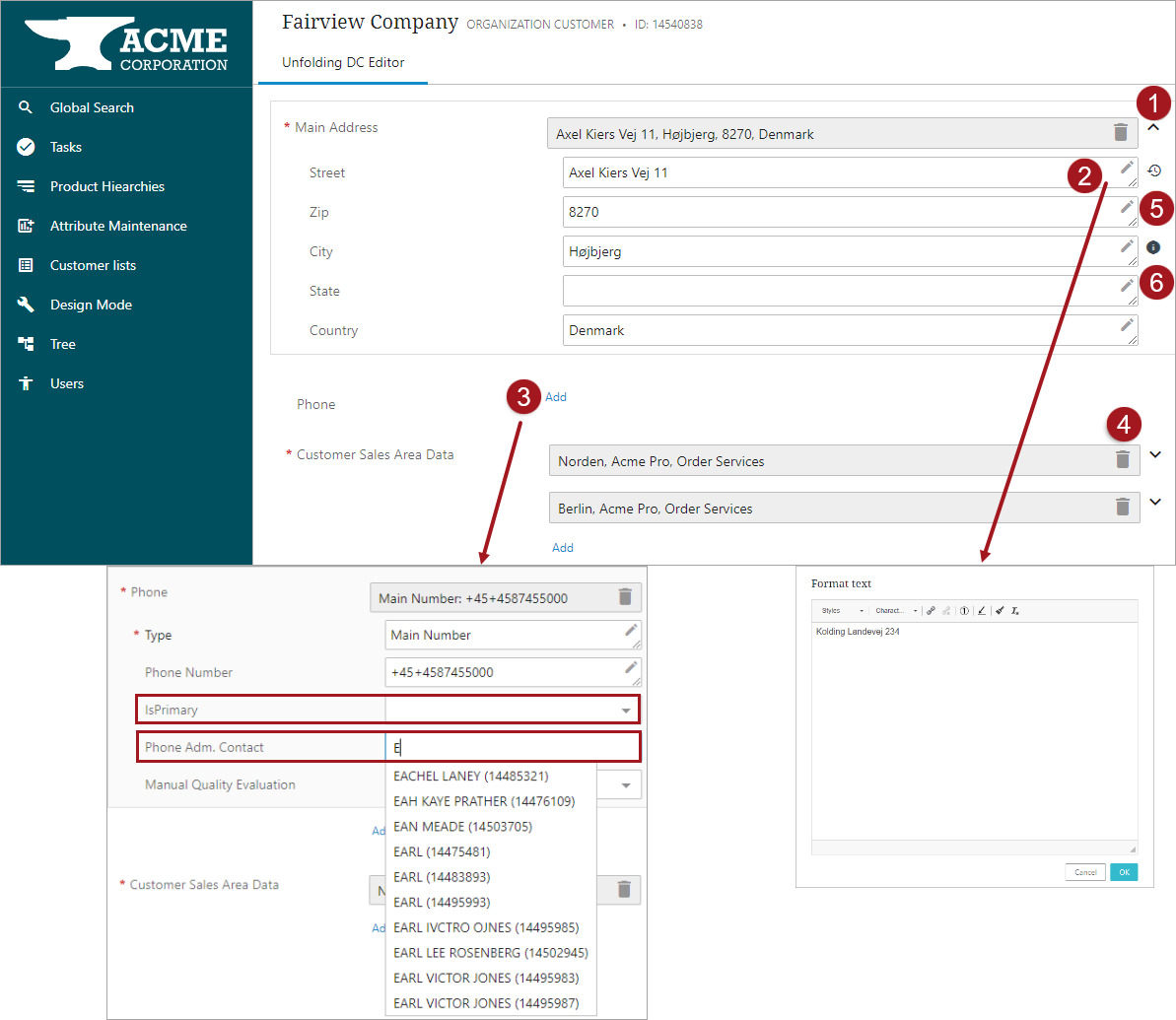The height and width of the screenshot is (1020, 1176).
Task: Collapse the Main Address section
Action: [1153, 127]
